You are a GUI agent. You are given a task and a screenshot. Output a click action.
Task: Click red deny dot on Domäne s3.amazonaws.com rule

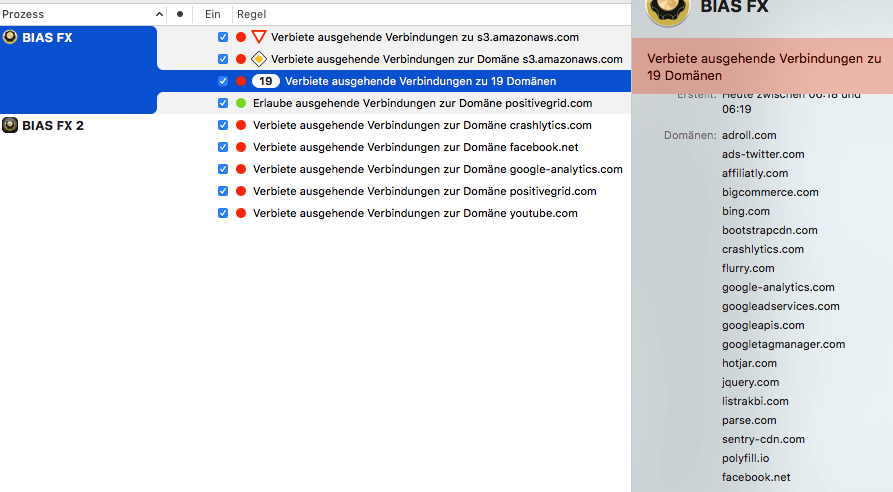coord(241,59)
